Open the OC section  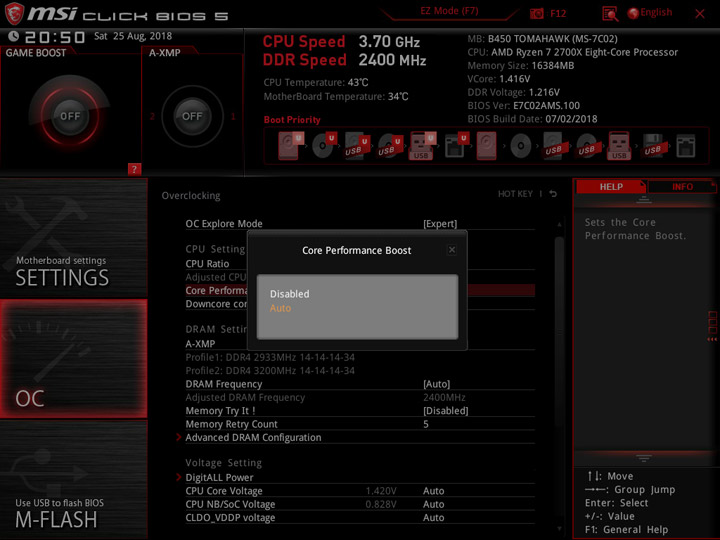(73, 359)
